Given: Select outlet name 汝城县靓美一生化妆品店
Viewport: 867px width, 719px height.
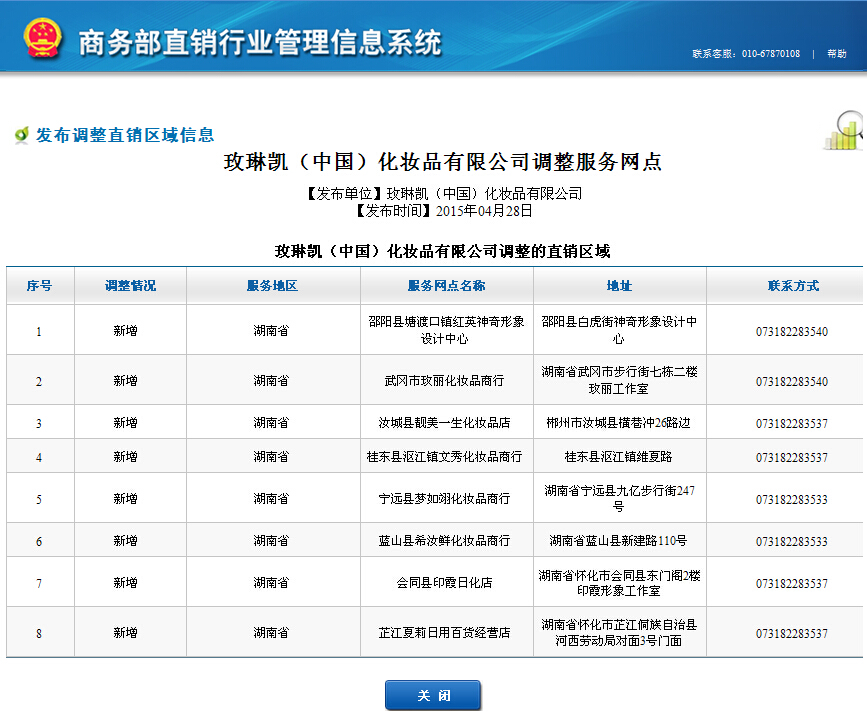Looking at the screenshot, I should pos(445,423).
